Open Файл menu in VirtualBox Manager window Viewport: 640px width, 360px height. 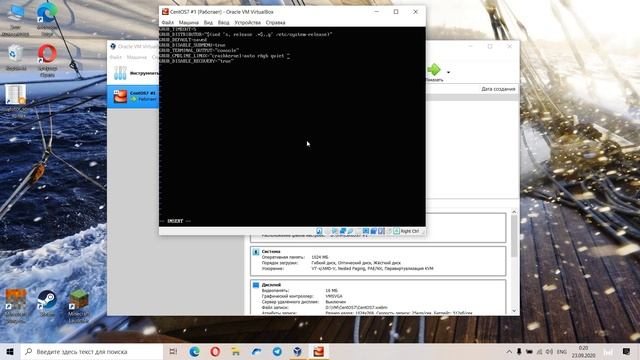[116, 57]
